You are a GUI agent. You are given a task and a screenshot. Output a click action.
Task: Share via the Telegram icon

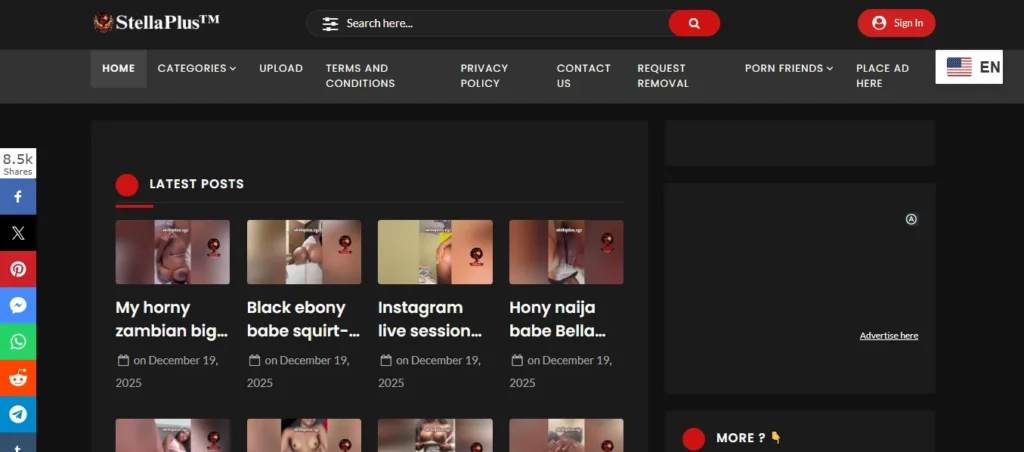[18, 413]
